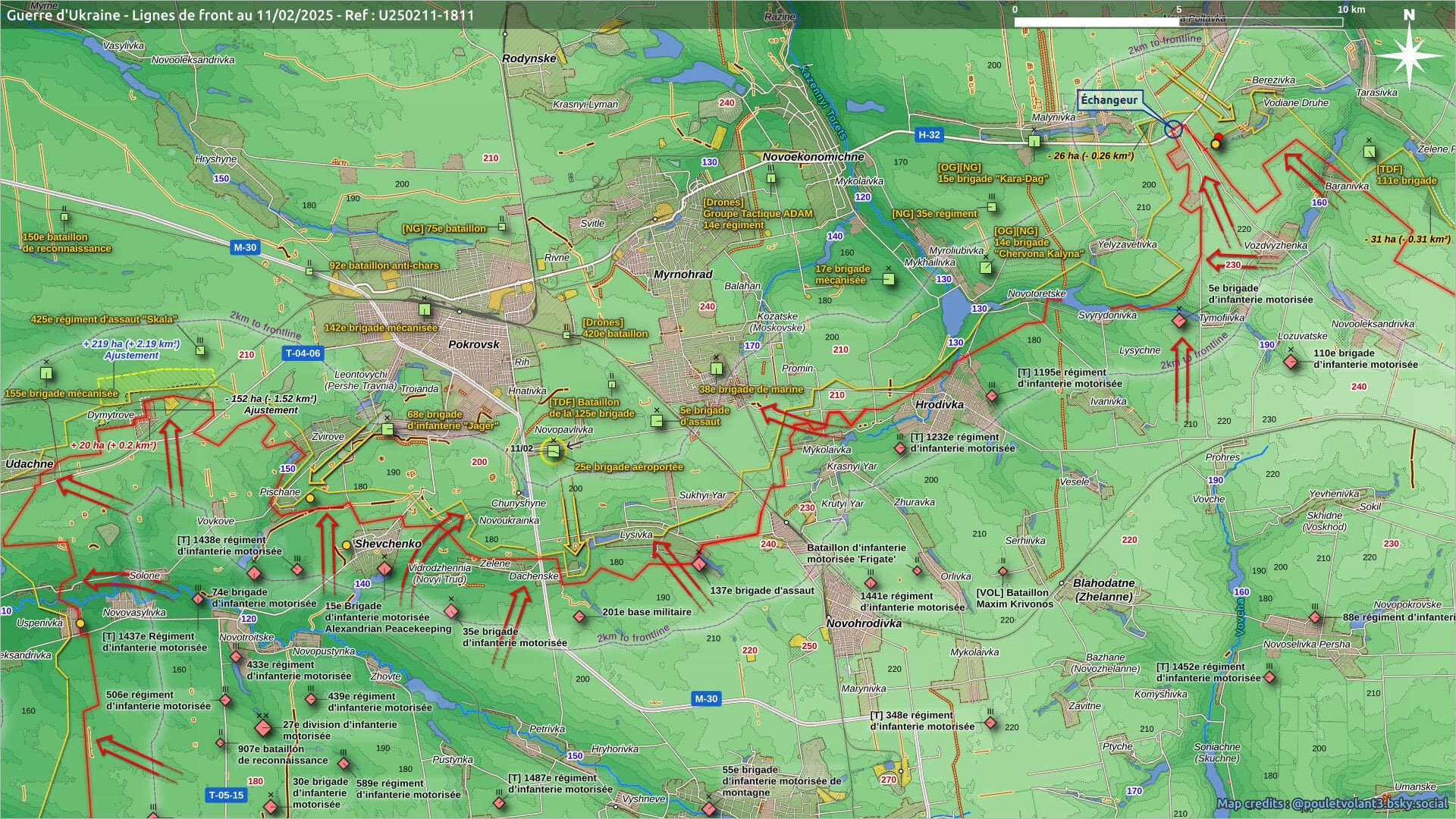Select the 1195e régiment red diamond marker

991,396
